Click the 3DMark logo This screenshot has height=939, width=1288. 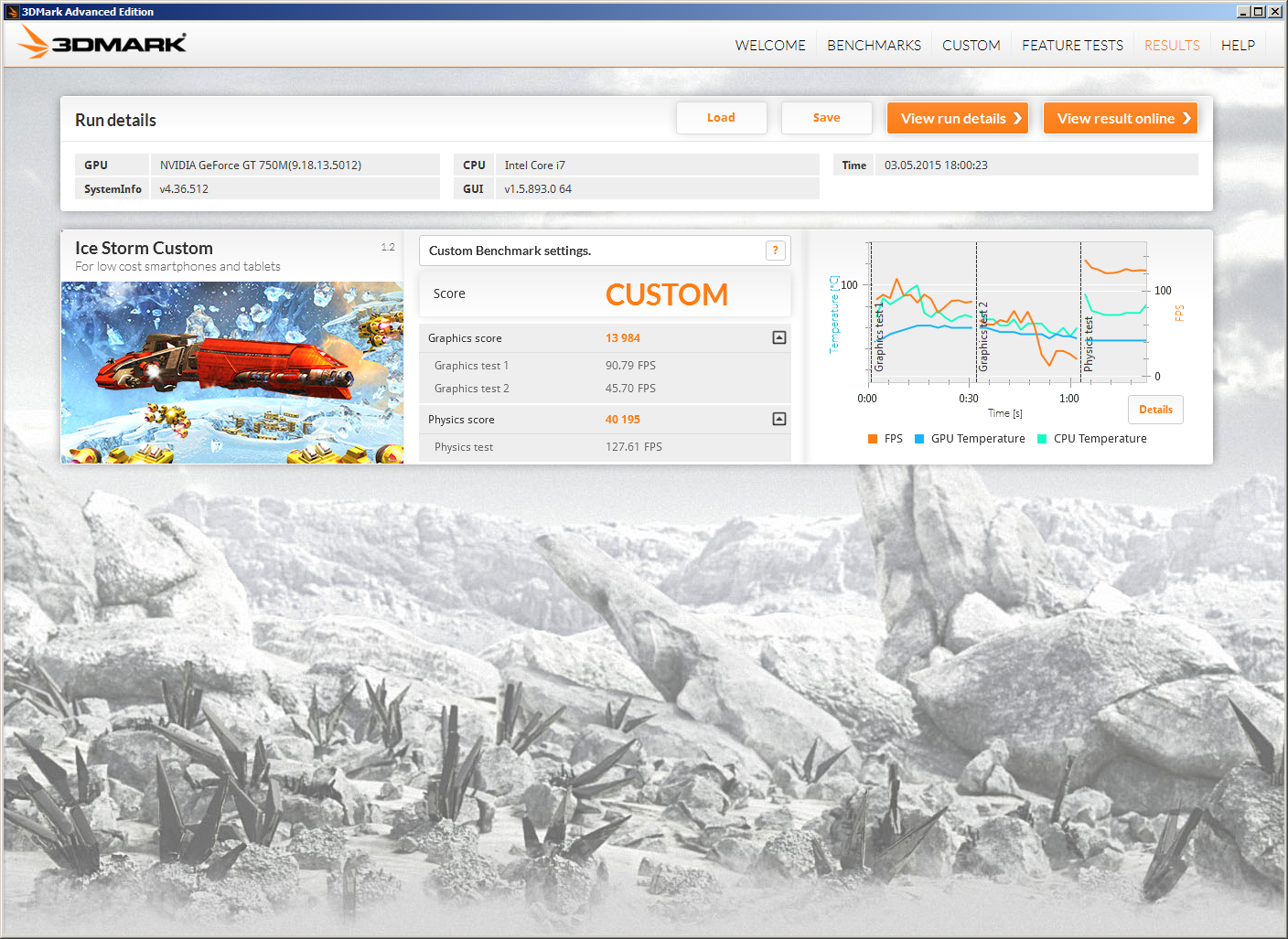pos(102,43)
